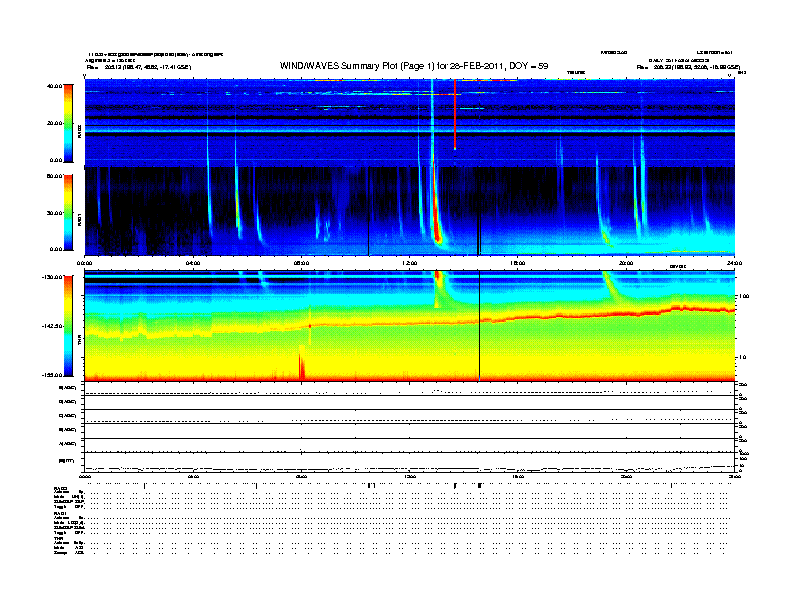Screen dimensions: 792x612
Task: Click the 00:00 label below RAD1 spectrogram
Action: pos(84,263)
